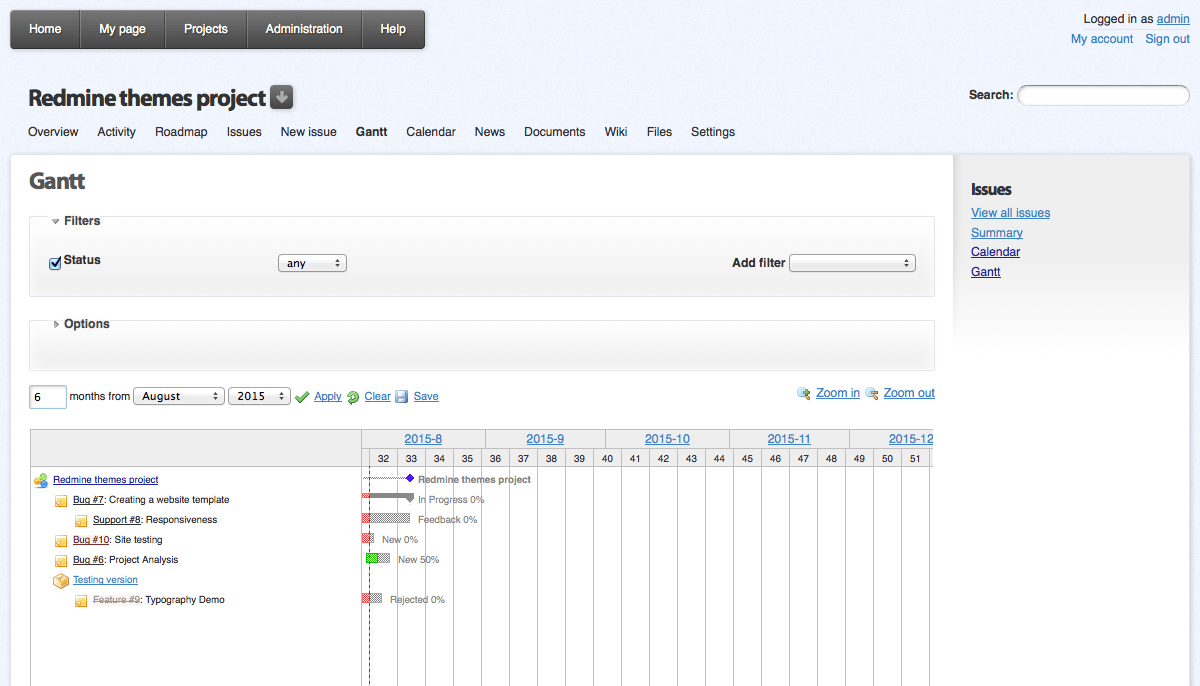1200x686 pixels.
Task: Open the Bug #6 issue link
Action: (89, 560)
